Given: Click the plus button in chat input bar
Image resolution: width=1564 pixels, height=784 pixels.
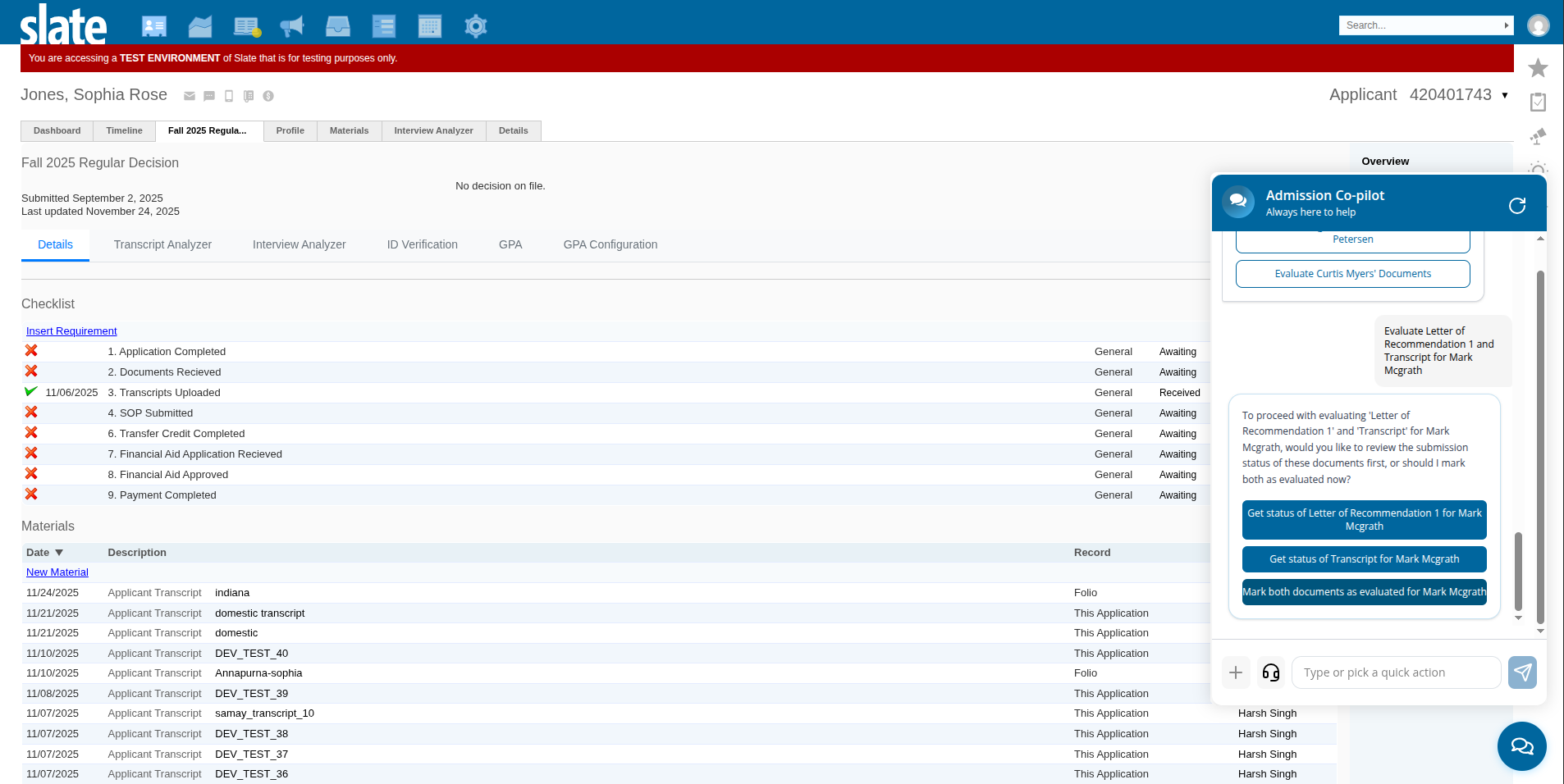Looking at the screenshot, I should tap(1235, 672).
